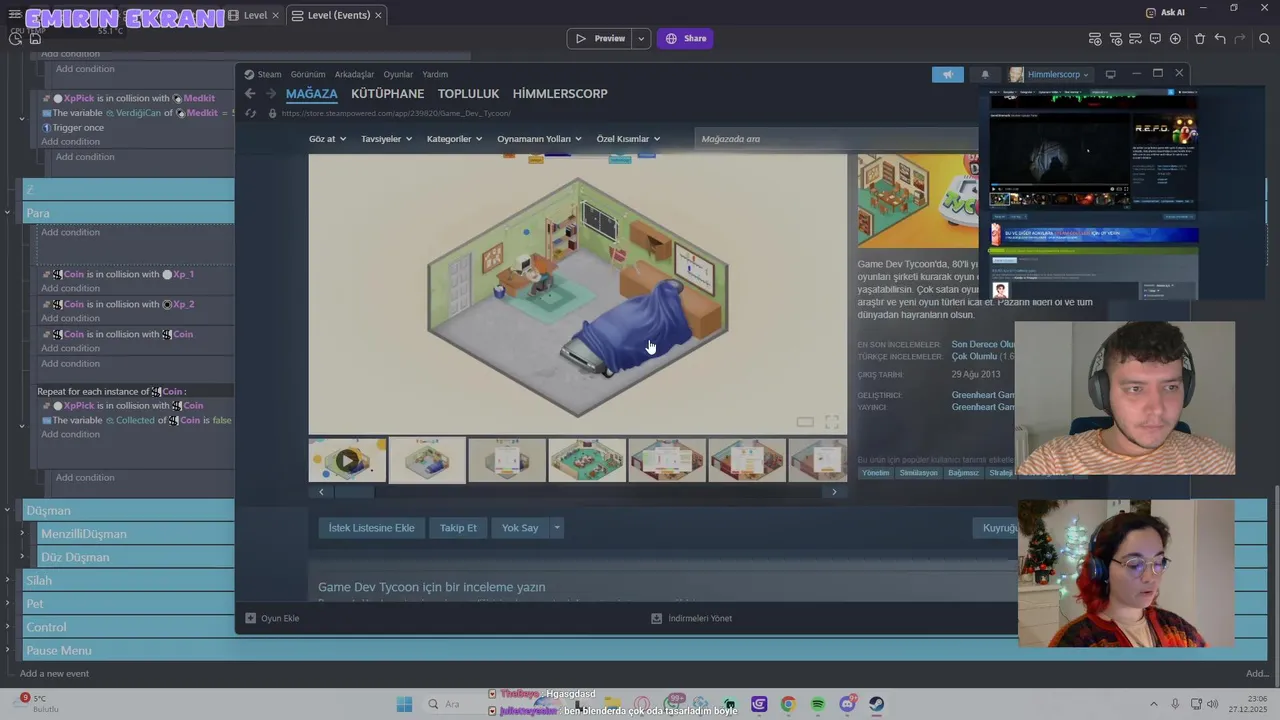
Task: Navigate forward in Steam browser
Action: [270, 94]
